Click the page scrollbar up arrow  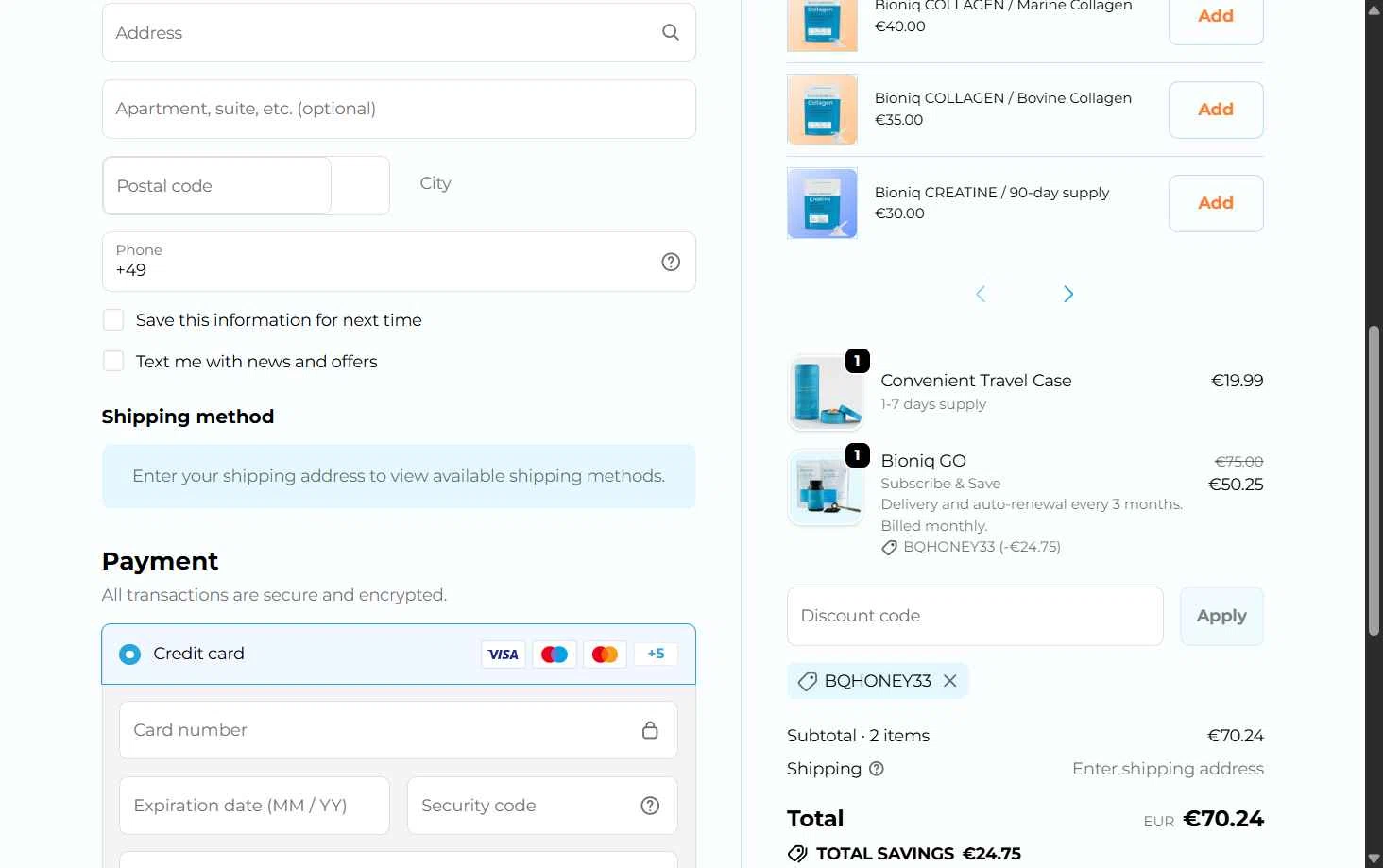click(x=1374, y=9)
